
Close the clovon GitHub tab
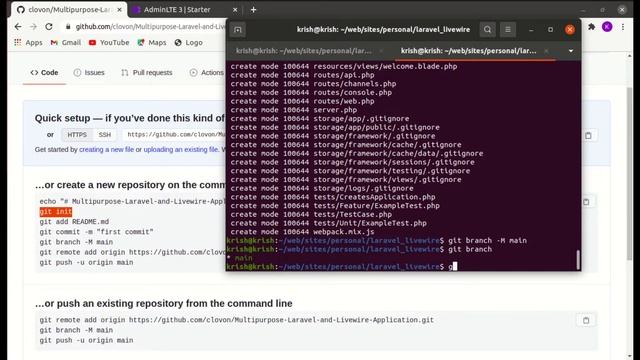(x=120, y=9)
